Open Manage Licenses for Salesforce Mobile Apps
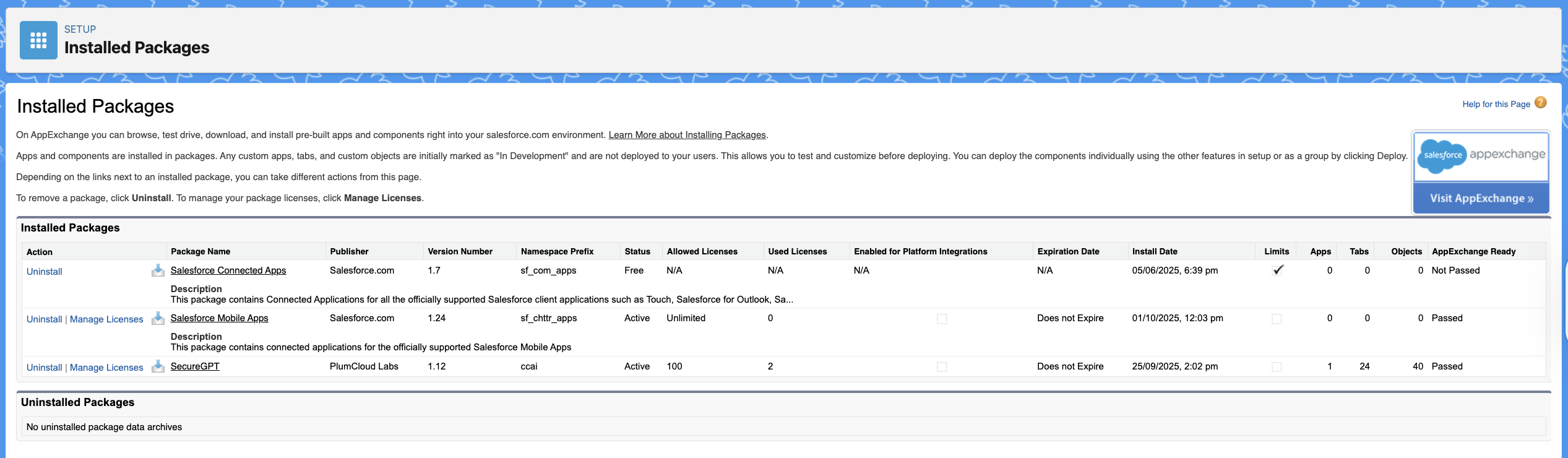 [x=106, y=319]
